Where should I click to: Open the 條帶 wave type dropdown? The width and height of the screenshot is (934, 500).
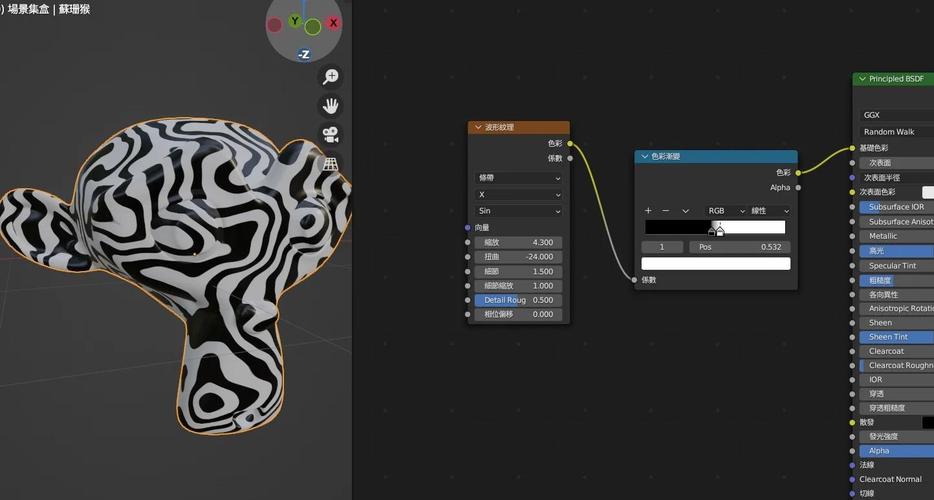coord(519,178)
